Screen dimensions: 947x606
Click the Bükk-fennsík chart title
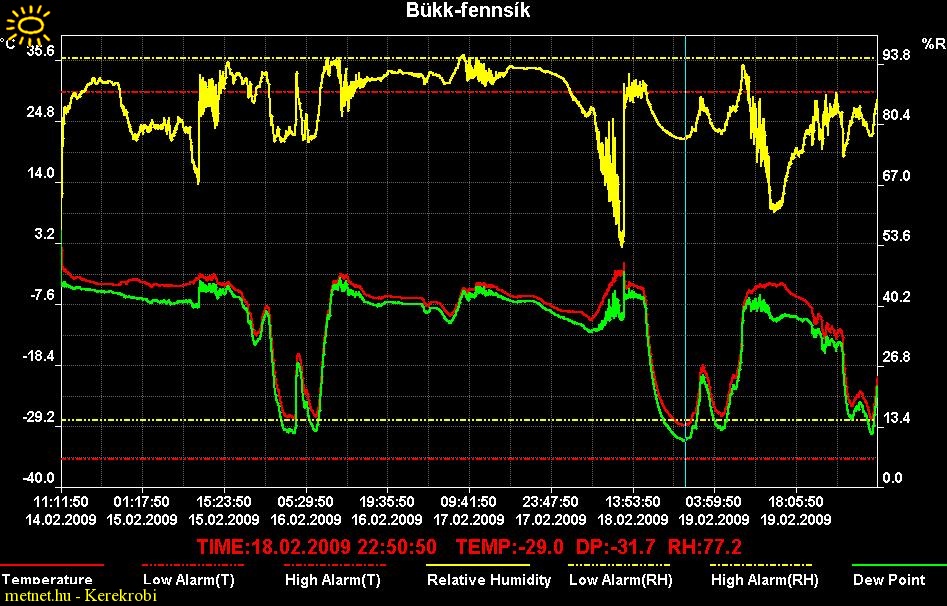pos(468,11)
